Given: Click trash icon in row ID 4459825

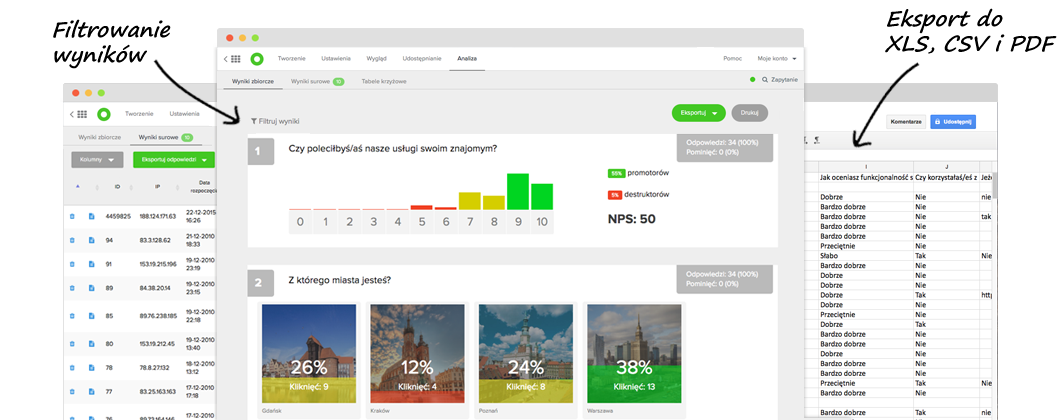Looking at the screenshot, I should (x=73, y=216).
